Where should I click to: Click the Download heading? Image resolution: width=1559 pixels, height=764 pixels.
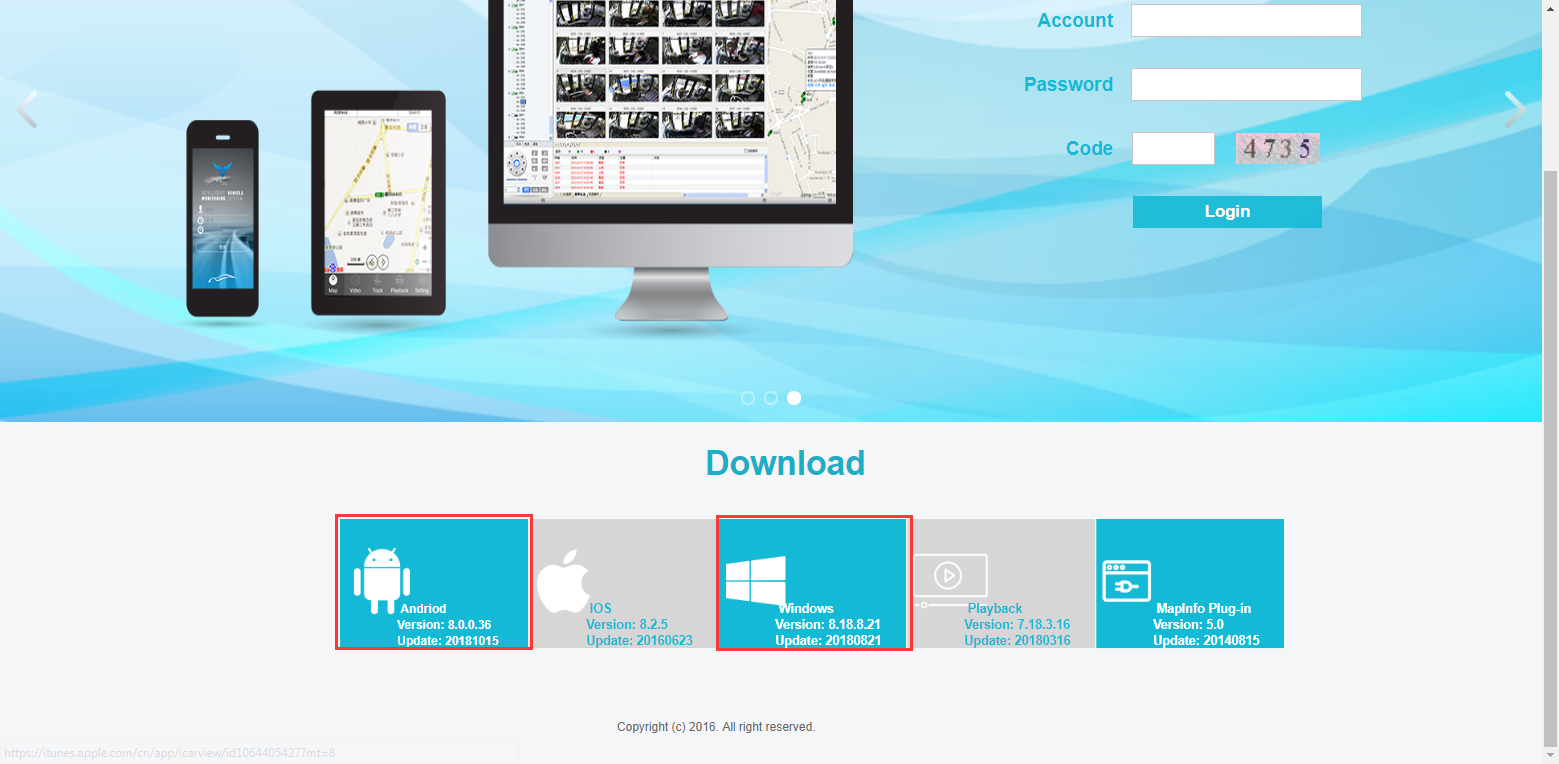[x=785, y=463]
